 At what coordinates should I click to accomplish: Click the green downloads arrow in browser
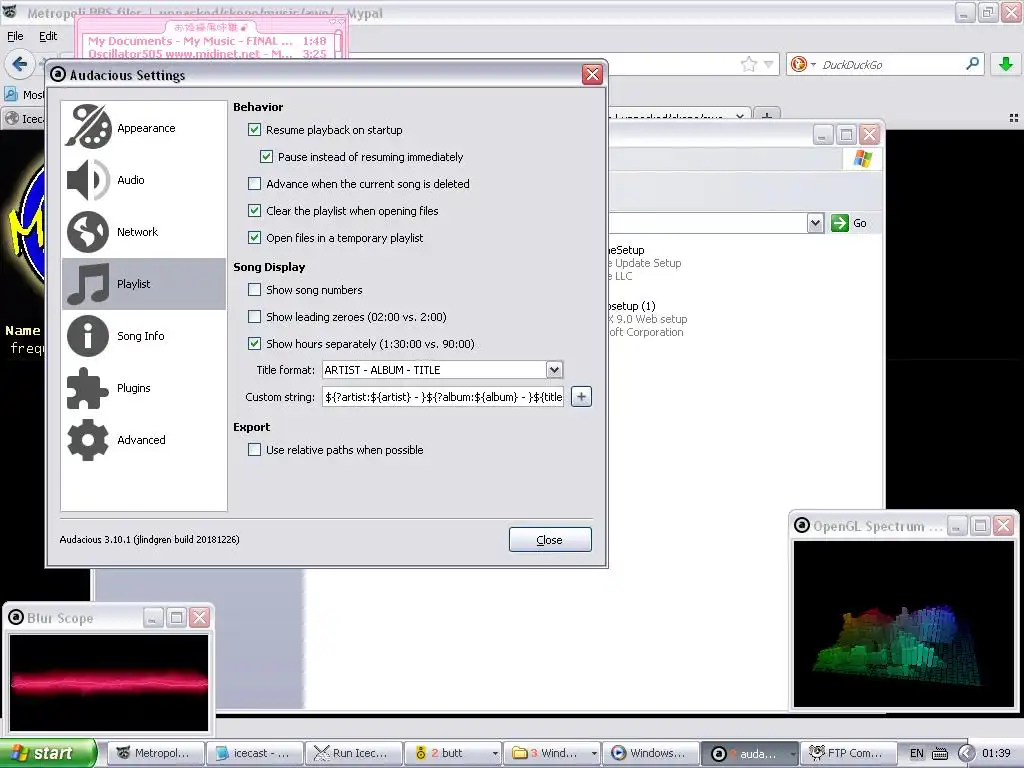click(1006, 64)
